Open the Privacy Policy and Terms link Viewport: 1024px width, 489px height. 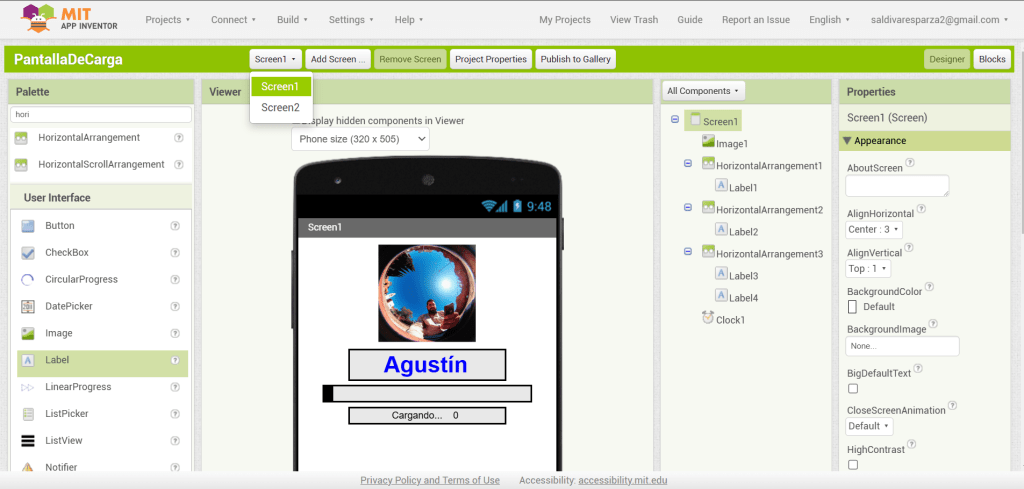tap(430, 481)
